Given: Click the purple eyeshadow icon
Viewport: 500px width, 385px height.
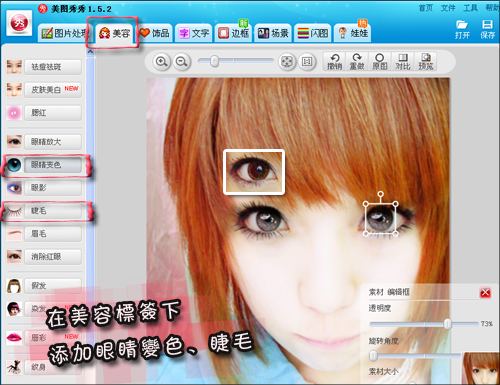Looking at the screenshot, I should tap(14, 188).
